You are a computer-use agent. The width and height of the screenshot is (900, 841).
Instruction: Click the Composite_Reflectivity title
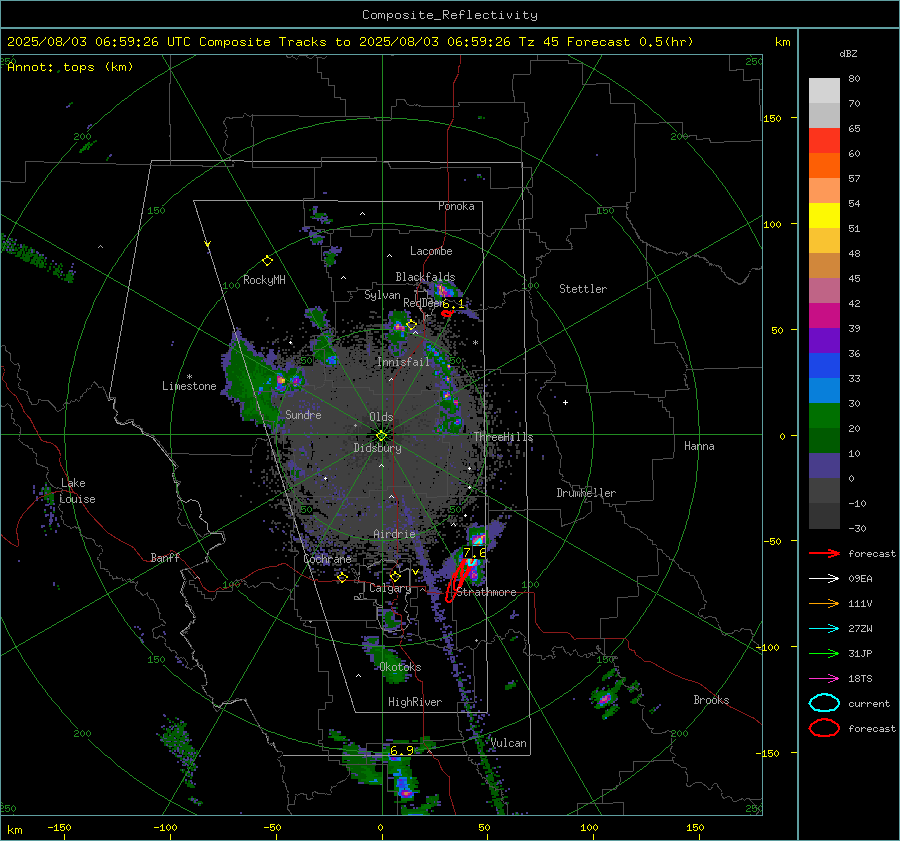[449, 15]
